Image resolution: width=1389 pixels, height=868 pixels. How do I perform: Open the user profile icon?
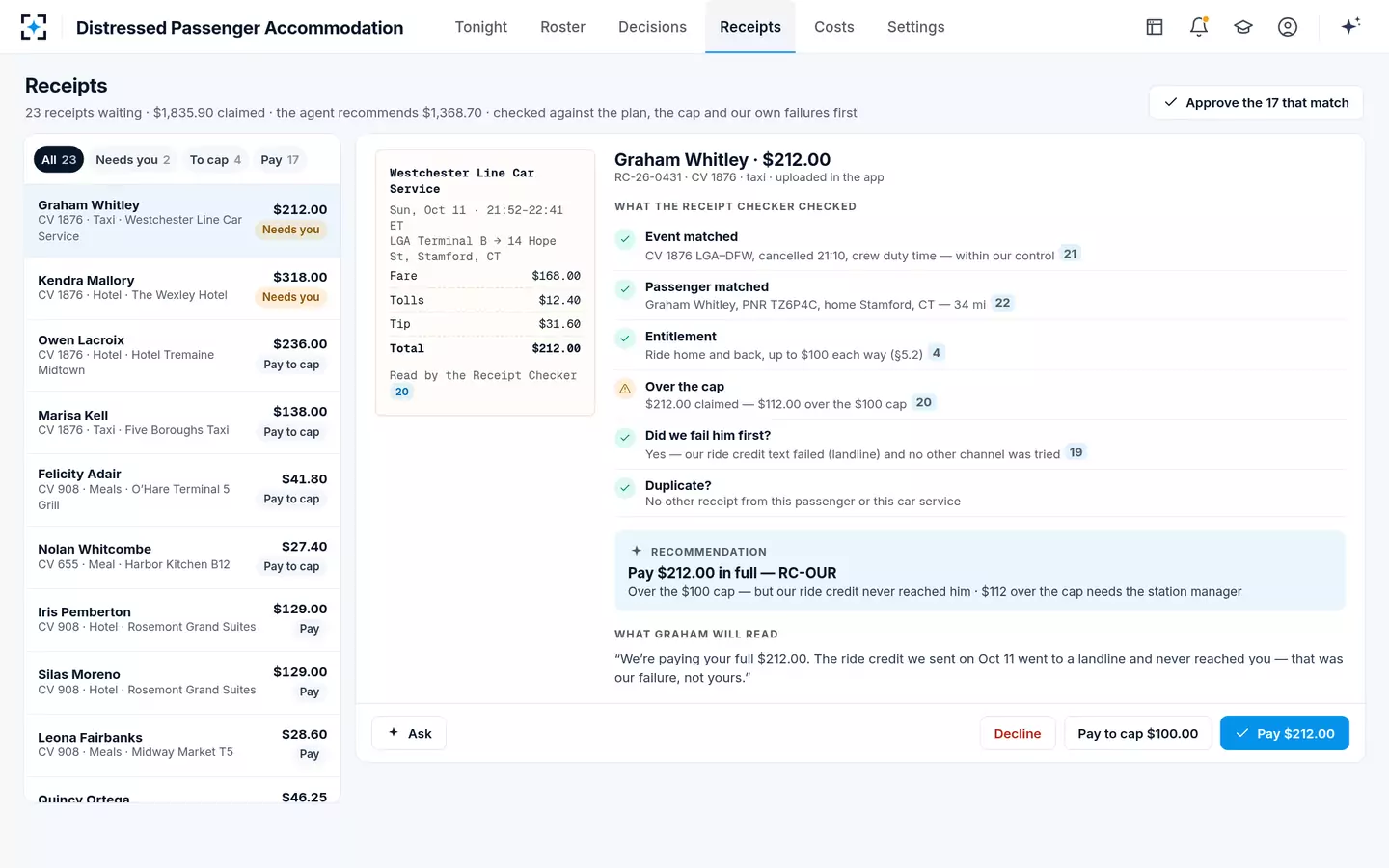coord(1288,27)
